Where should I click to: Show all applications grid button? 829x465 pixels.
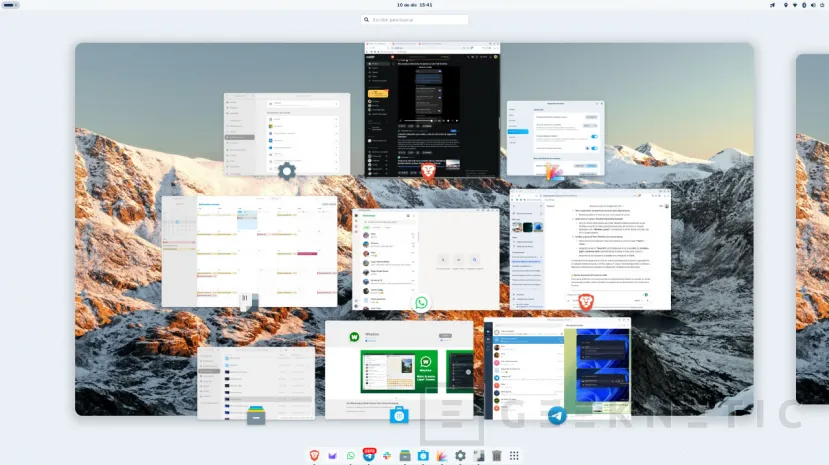tap(514, 455)
